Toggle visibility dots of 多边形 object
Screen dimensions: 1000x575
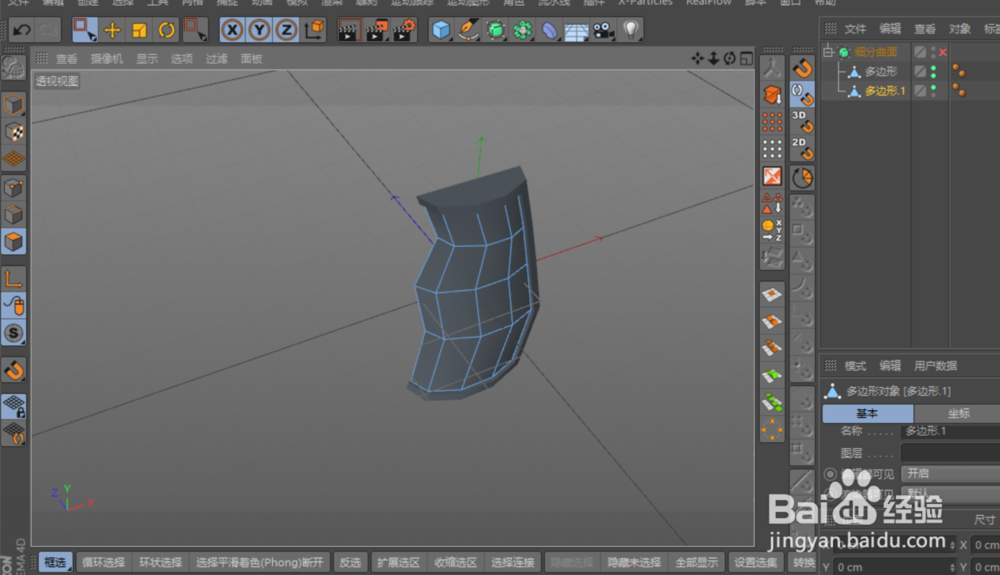[933, 71]
